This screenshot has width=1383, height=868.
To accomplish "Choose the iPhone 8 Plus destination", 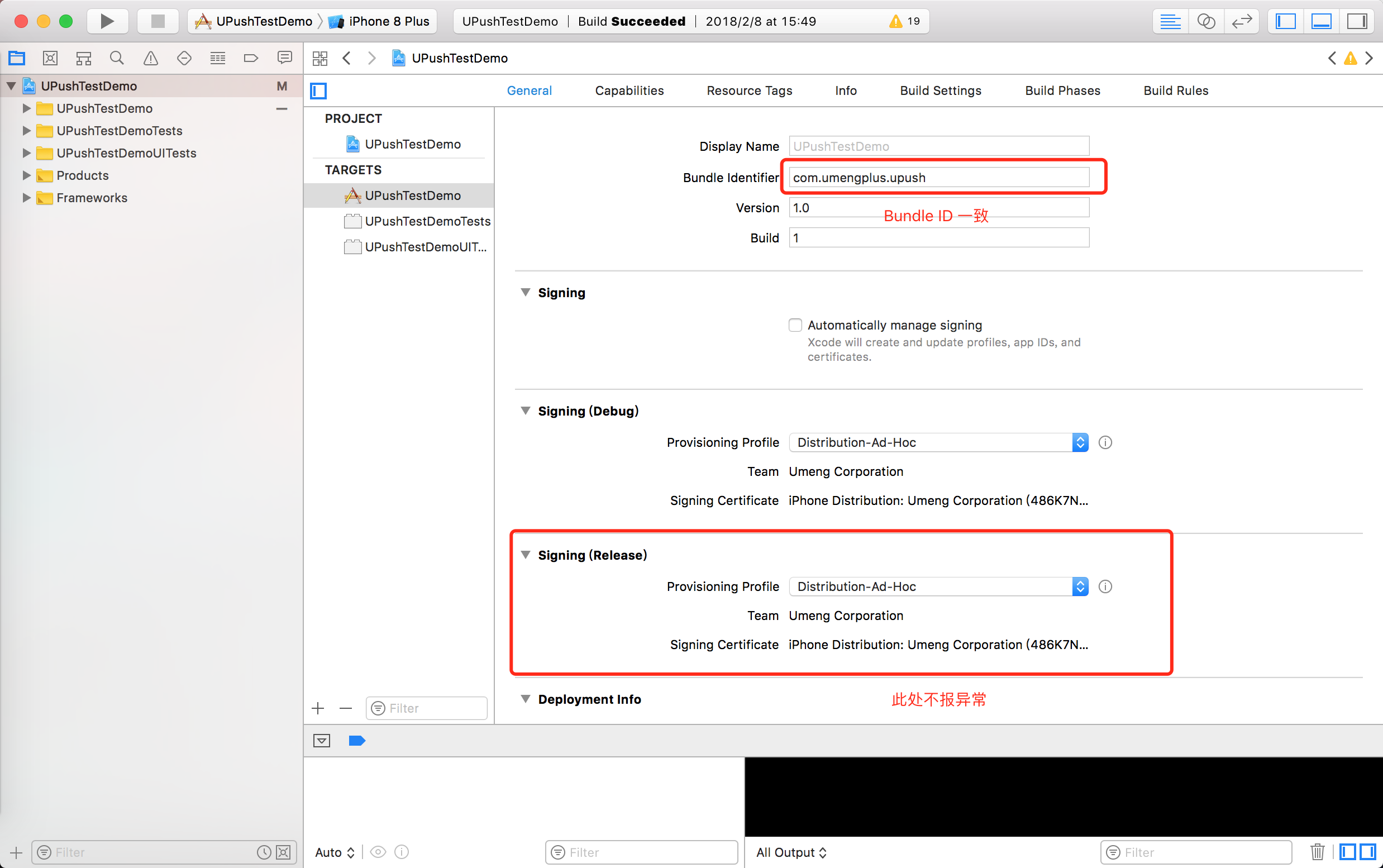I will pos(379,21).
